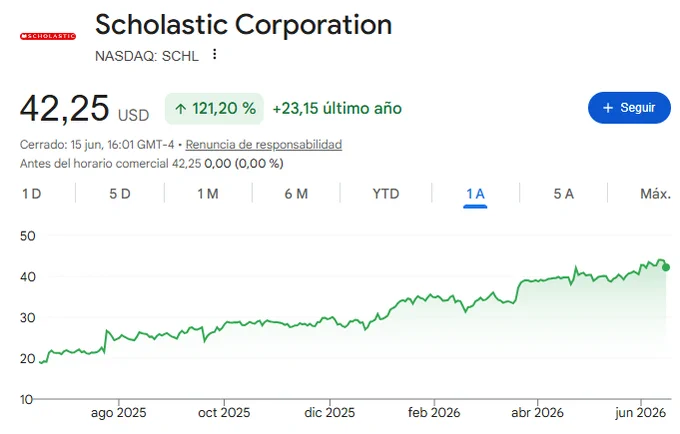The width and height of the screenshot is (680, 434).
Task: Select the active 1 A tab
Action: click(x=475, y=194)
